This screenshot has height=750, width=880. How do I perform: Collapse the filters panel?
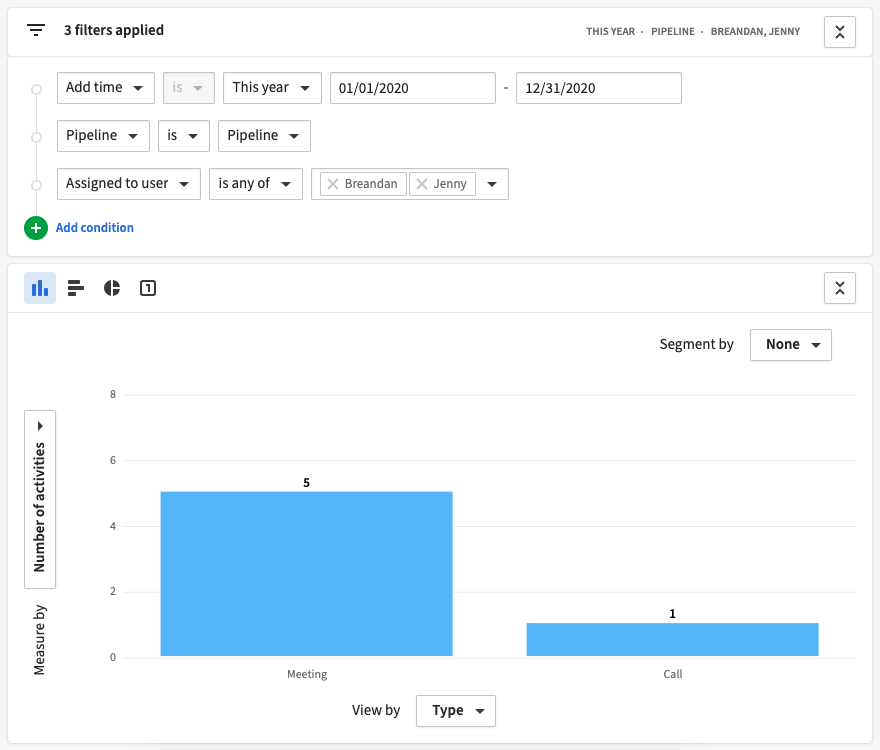(840, 32)
